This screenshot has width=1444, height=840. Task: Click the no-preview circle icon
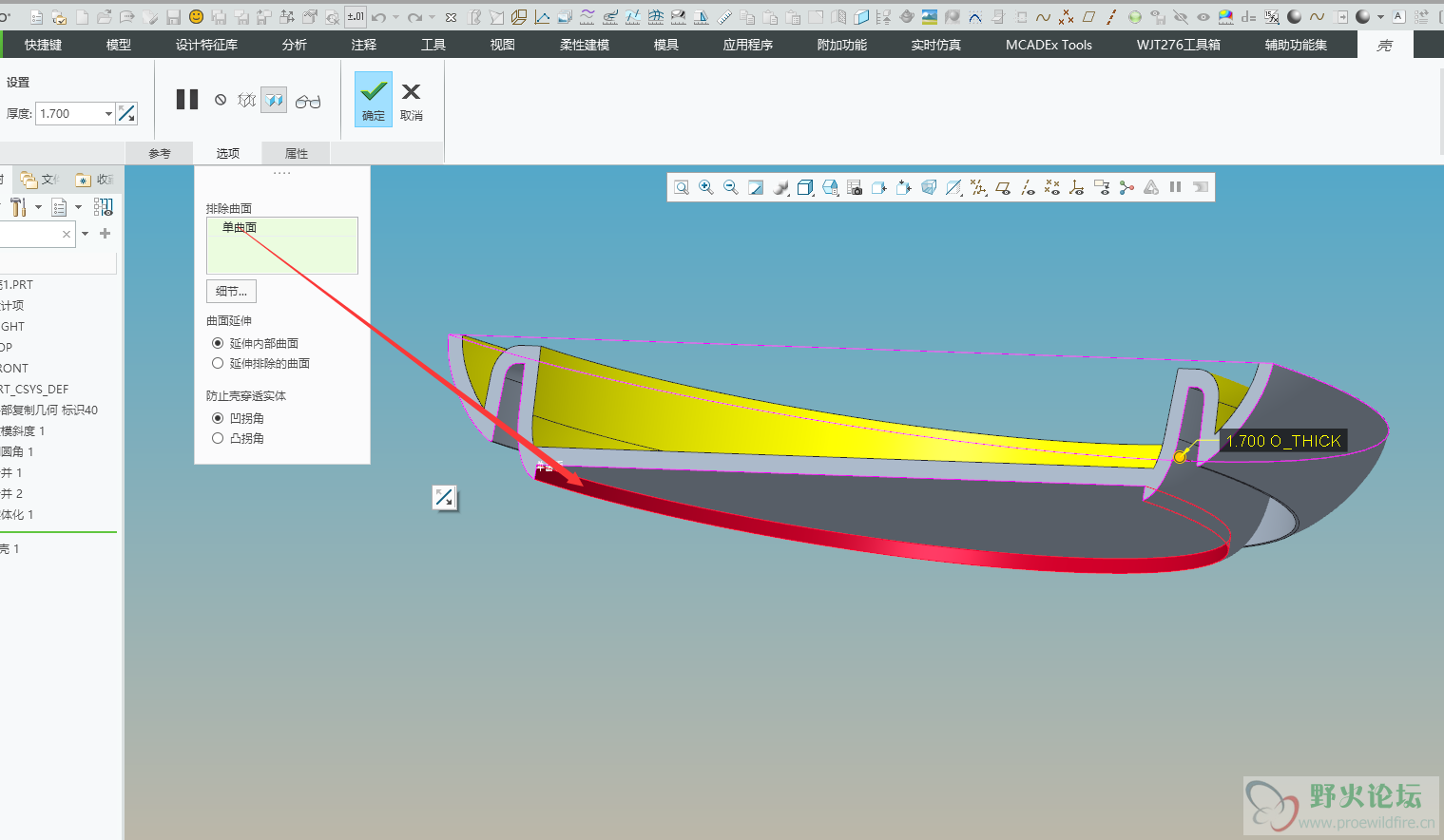pos(221,100)
